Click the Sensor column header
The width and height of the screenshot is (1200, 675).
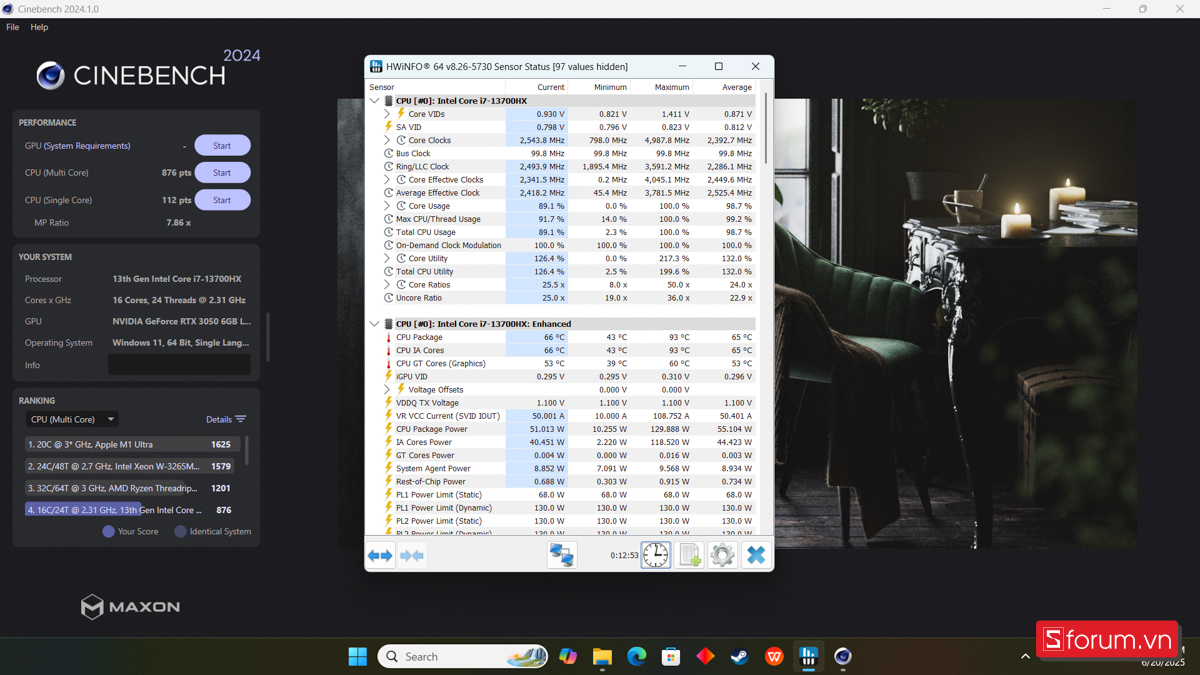435,87
